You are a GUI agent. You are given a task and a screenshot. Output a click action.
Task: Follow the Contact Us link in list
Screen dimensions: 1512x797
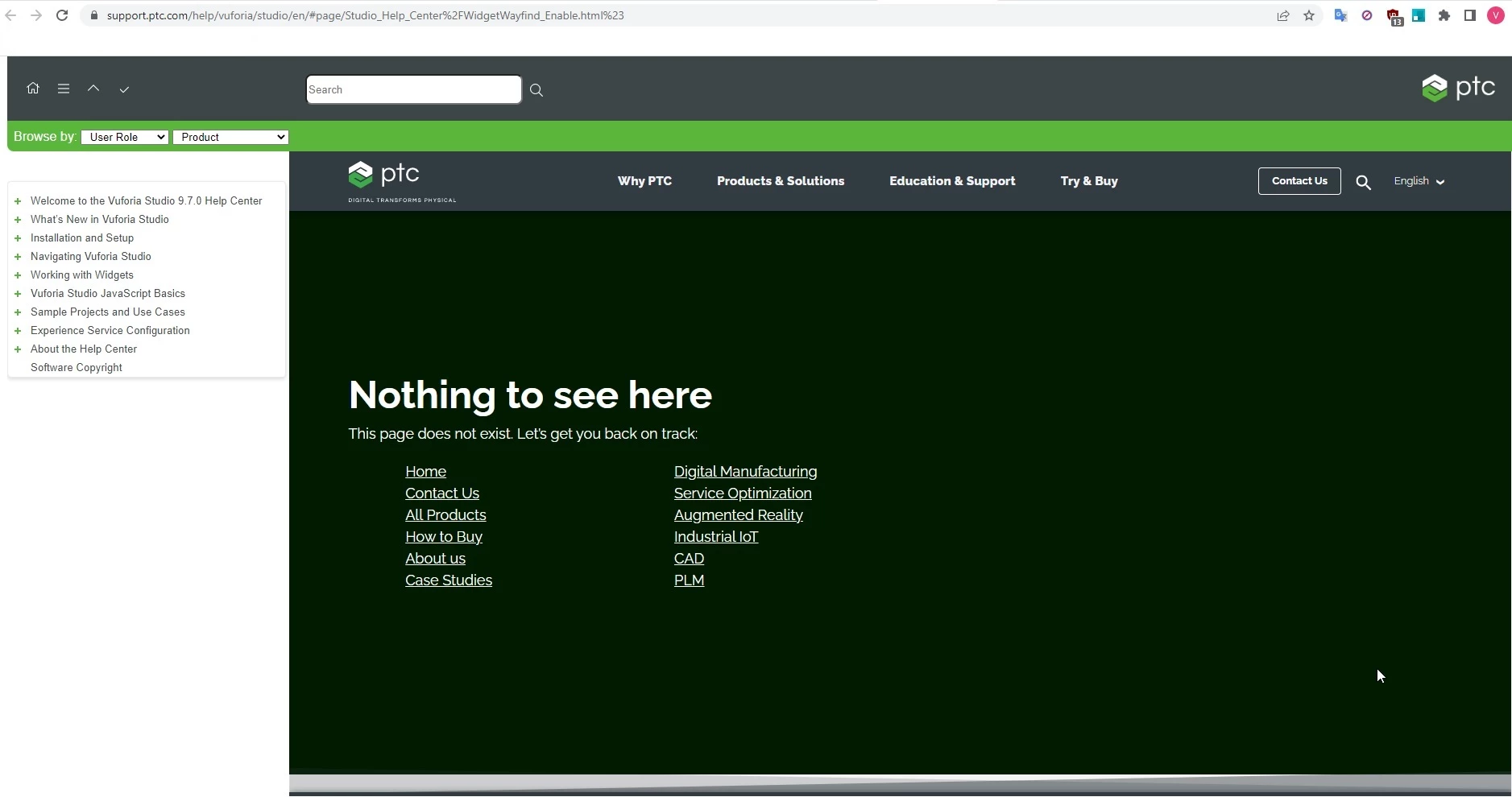442,493
